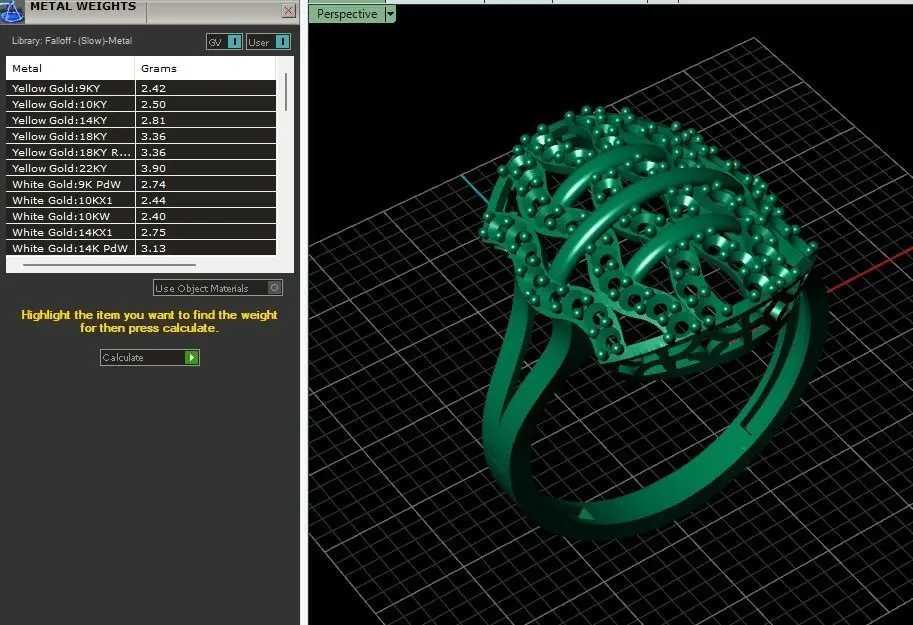Select the Yellow Gold:18KY R... row
This screenshot has height=625, width=913.
(141, 152)
